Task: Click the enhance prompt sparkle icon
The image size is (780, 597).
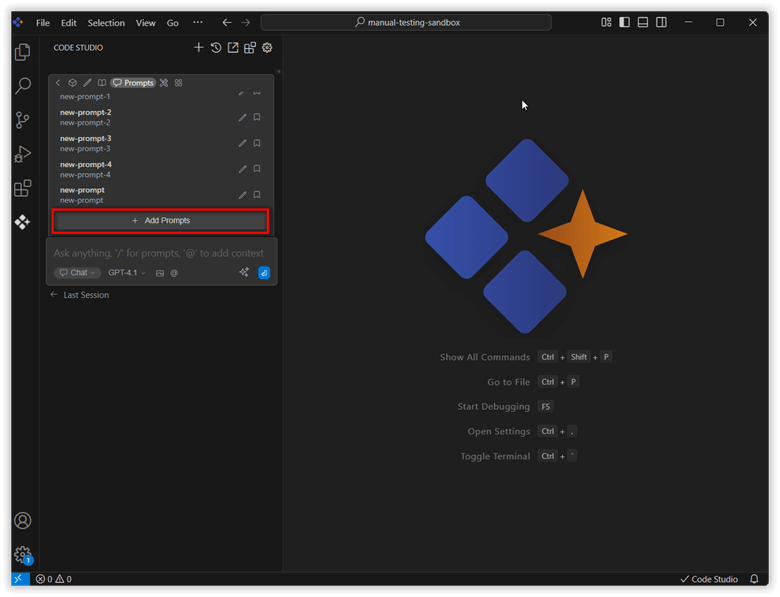Action: 244,272
